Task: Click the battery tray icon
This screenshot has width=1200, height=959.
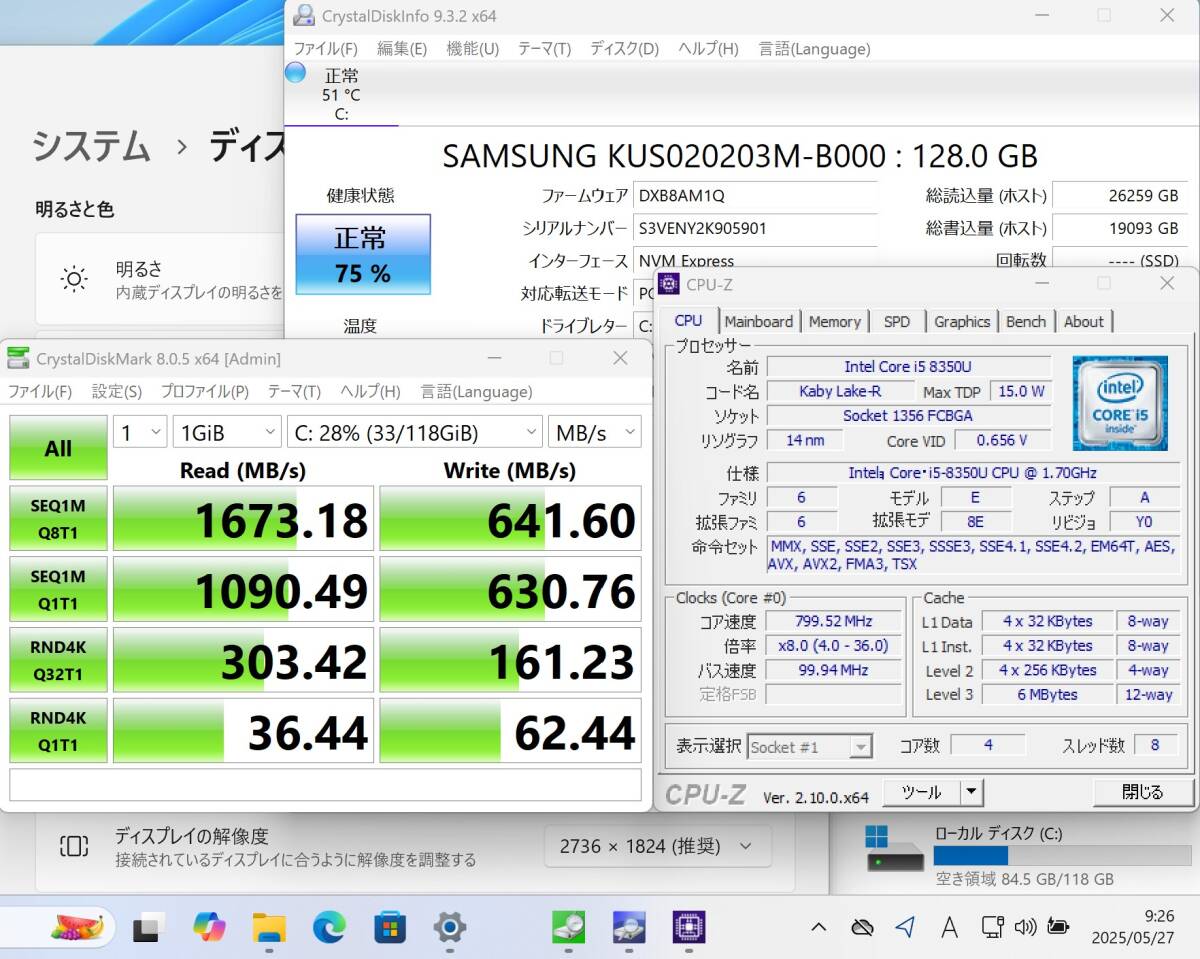Action: click(x=1057, y=928)
